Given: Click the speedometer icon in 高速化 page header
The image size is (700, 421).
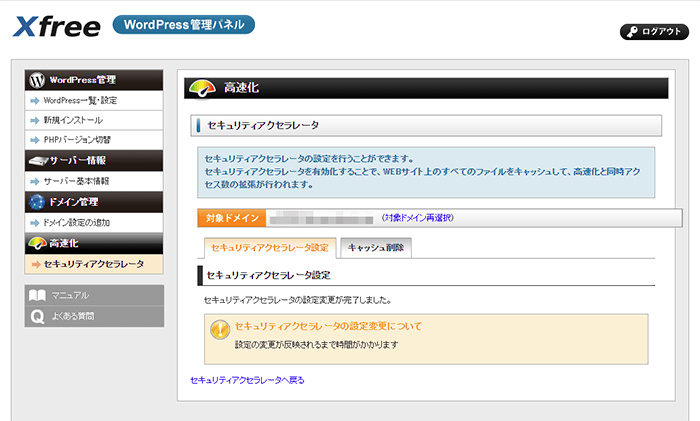Looking at the screenshot, I should coord(202,88).
